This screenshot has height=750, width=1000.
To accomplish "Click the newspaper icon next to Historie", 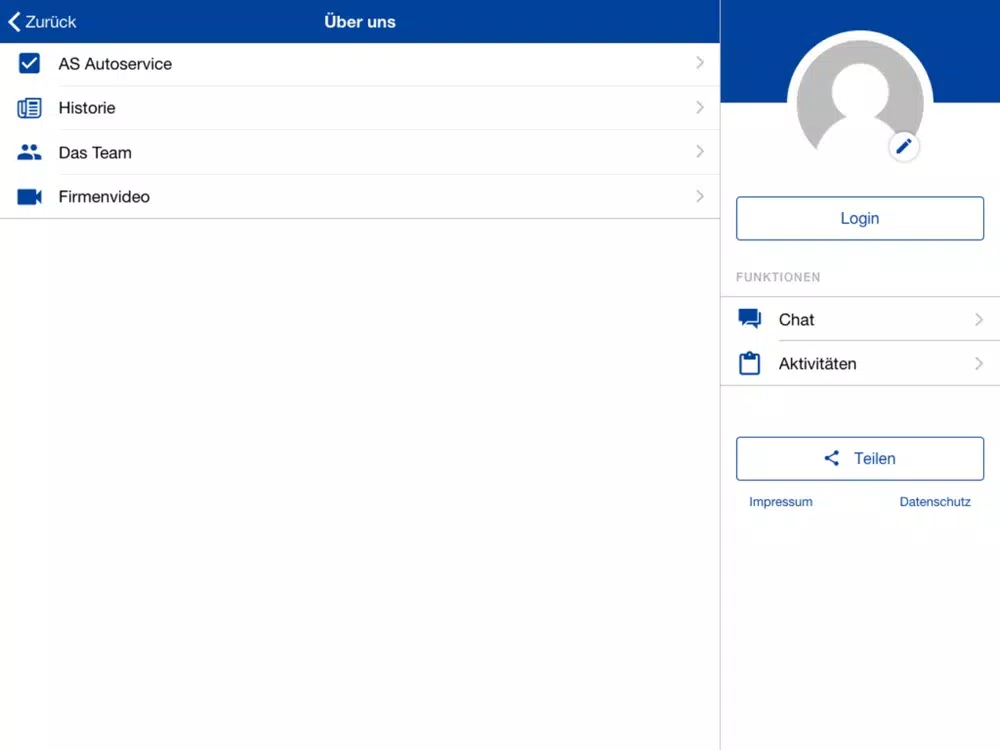I will pyautogui.click(x=29, y=108).
